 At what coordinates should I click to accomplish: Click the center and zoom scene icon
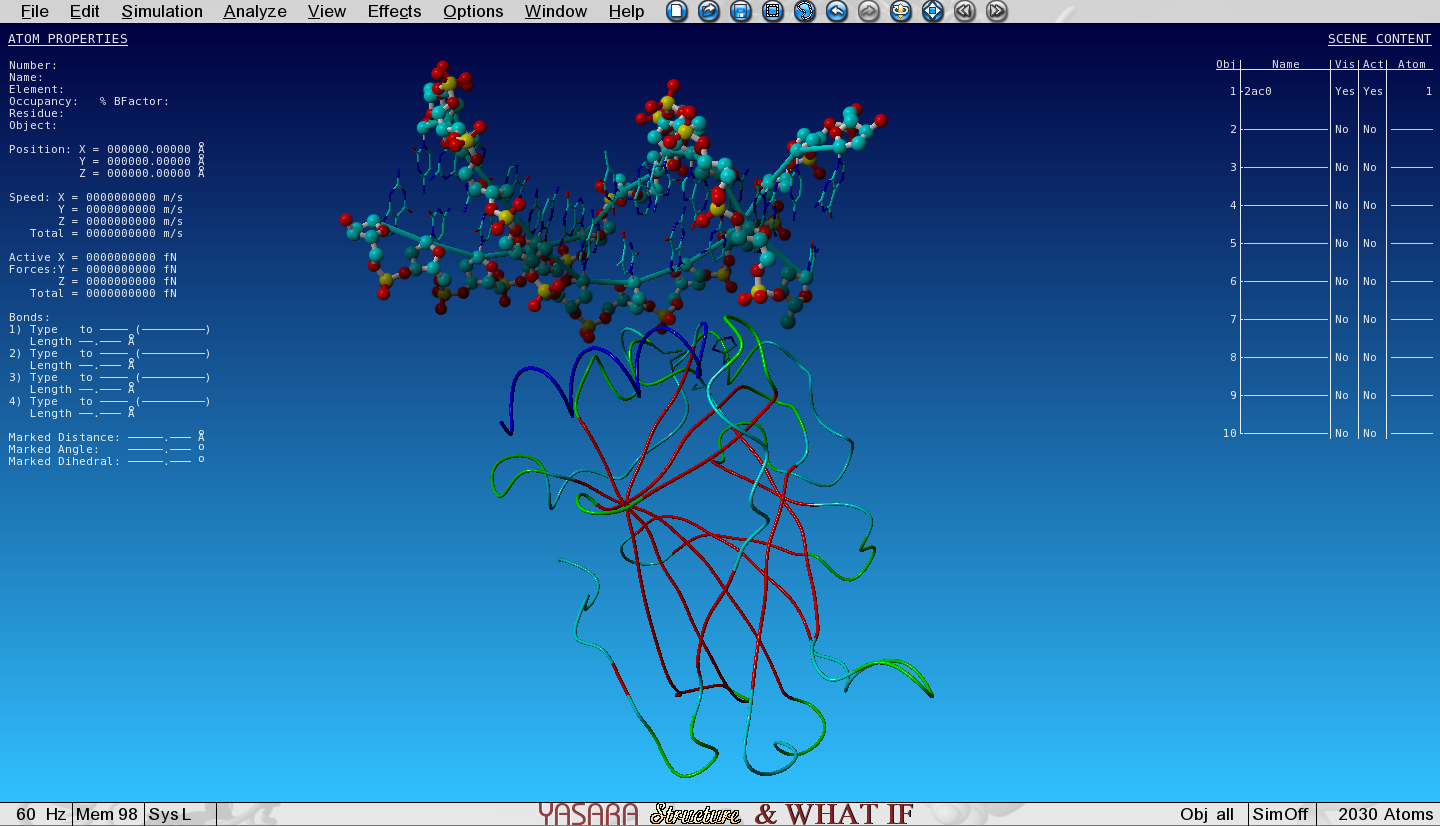tap(933, 12)
